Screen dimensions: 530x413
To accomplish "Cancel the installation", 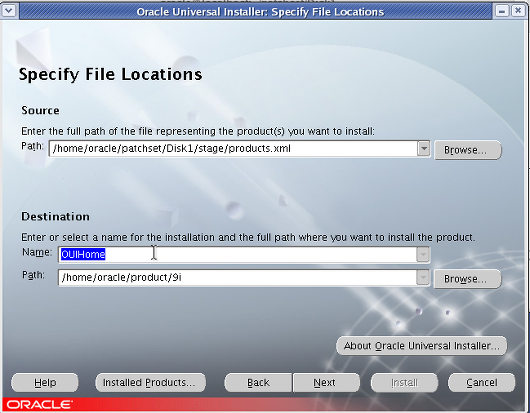I will 481,383.
